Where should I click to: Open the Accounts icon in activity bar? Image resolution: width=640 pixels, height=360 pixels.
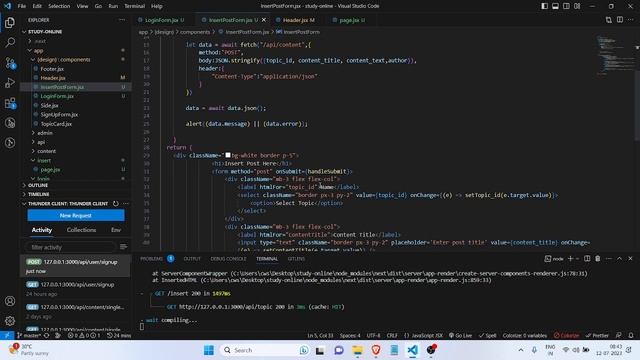point(10,301)
